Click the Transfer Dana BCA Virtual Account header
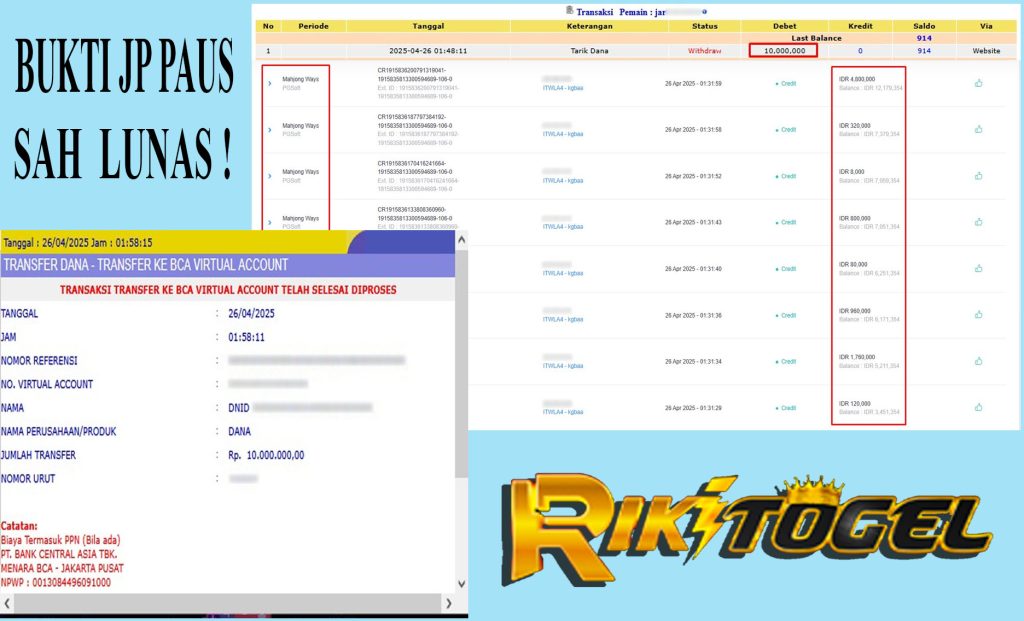 (x=146, y=265)
